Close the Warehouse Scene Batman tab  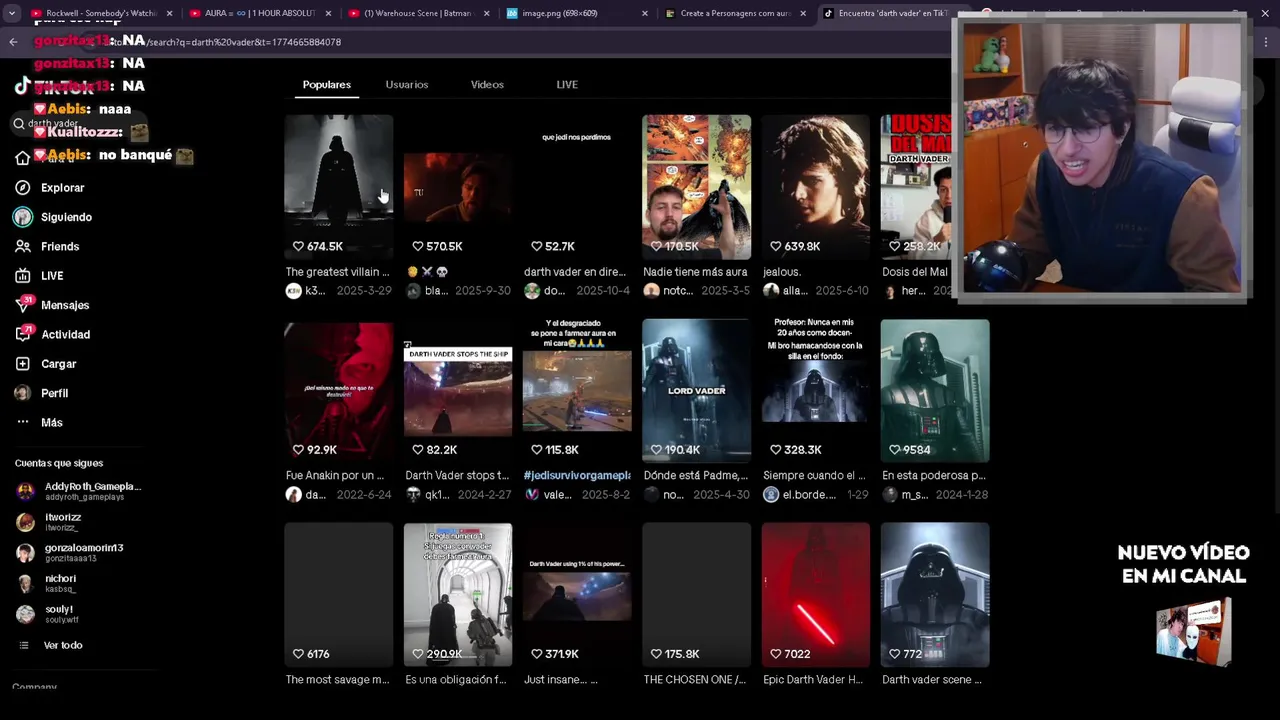pos(486,14)
